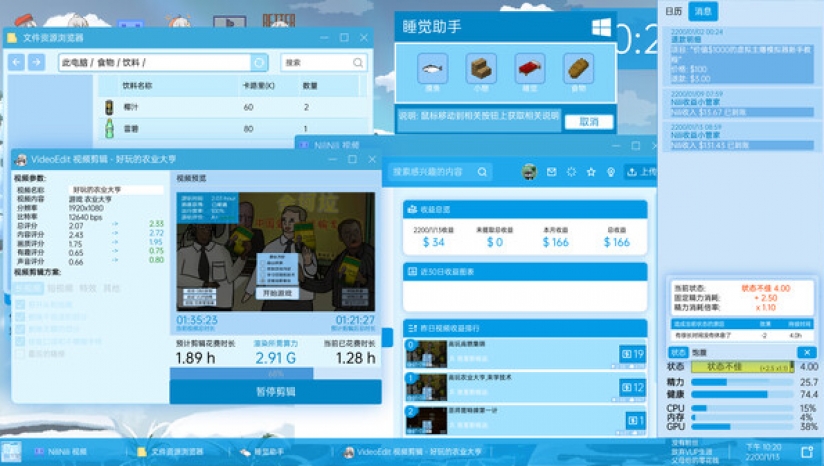Choose the bread 食物 option
The height and width of the screenshot is (466, 824).
pyautogui.click(x=579, y=68)
